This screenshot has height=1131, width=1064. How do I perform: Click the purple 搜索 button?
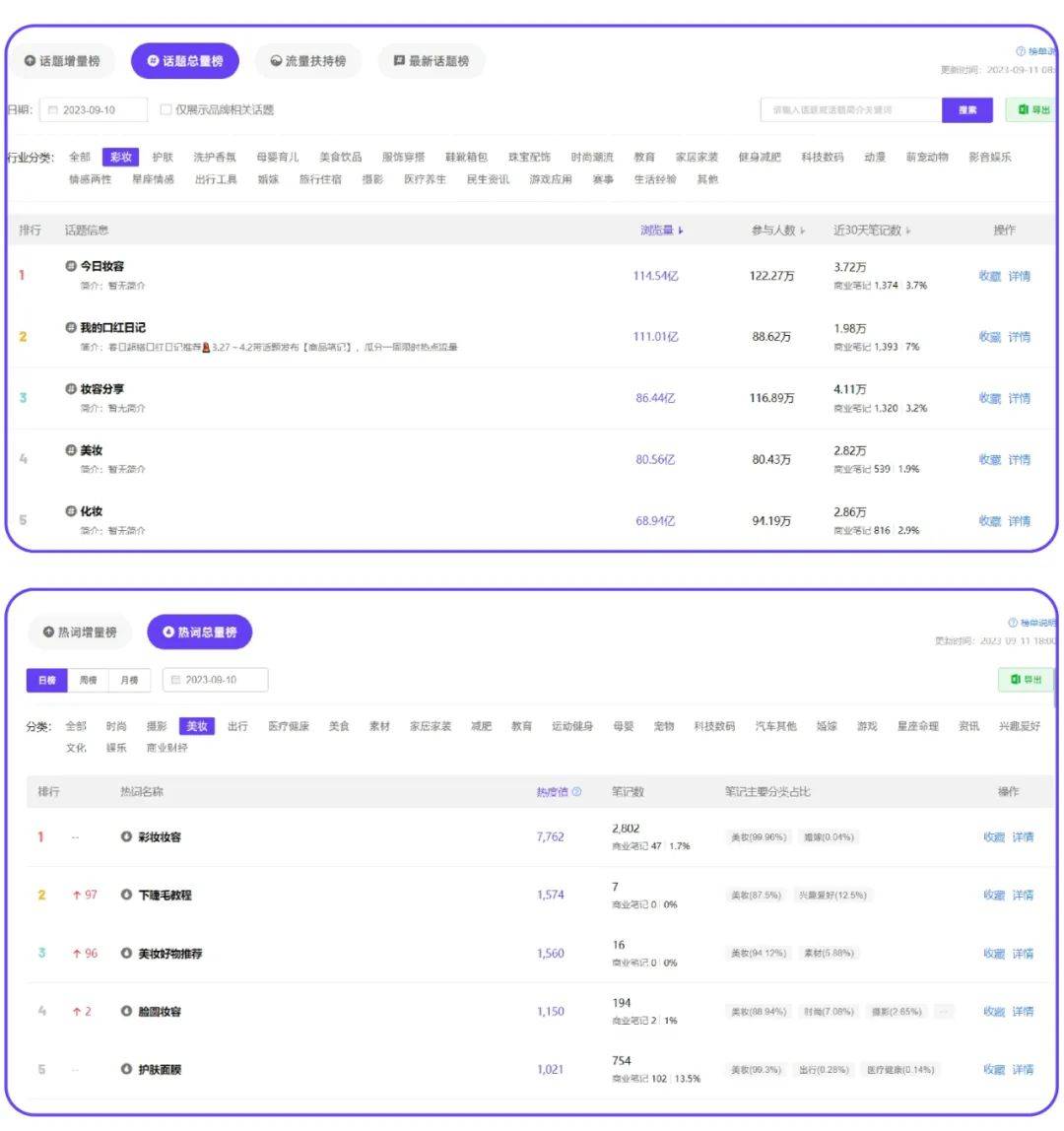[967, 109]
